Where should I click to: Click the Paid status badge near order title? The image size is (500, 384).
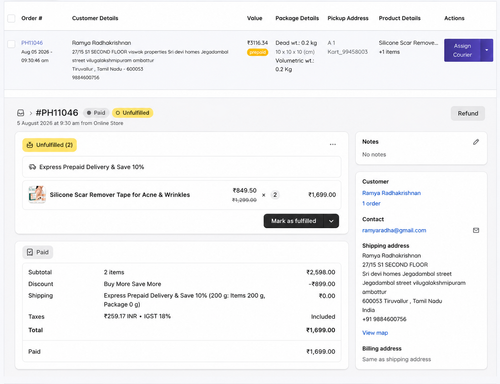[96, 113]
